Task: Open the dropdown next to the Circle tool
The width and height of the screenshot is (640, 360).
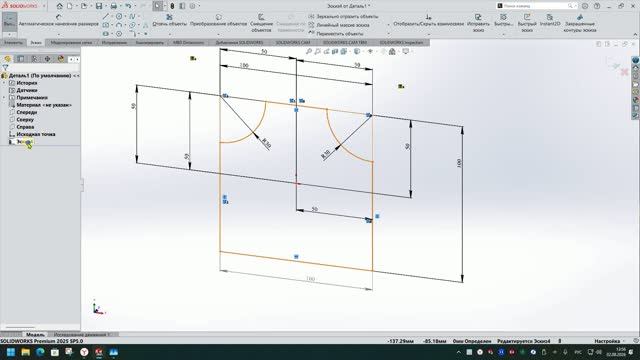Action: [x=125, y=17]
